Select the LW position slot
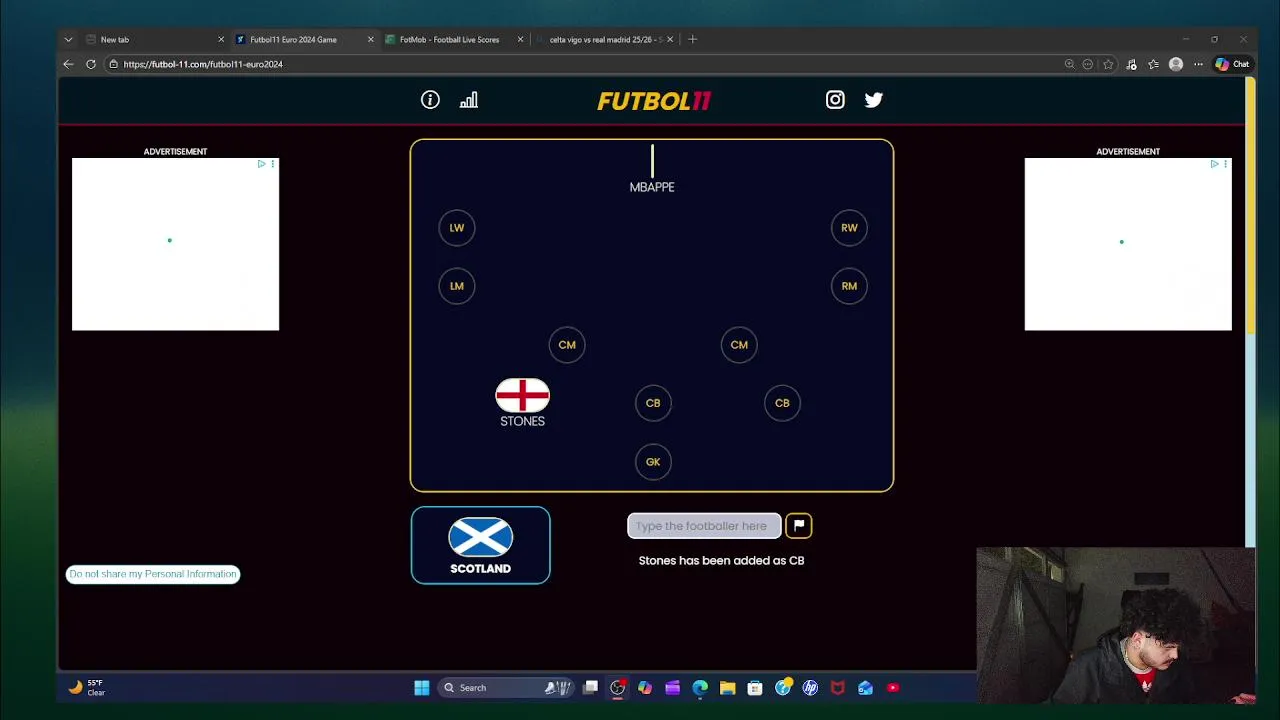Viewport: 1280px width, 720px height. 457,228
